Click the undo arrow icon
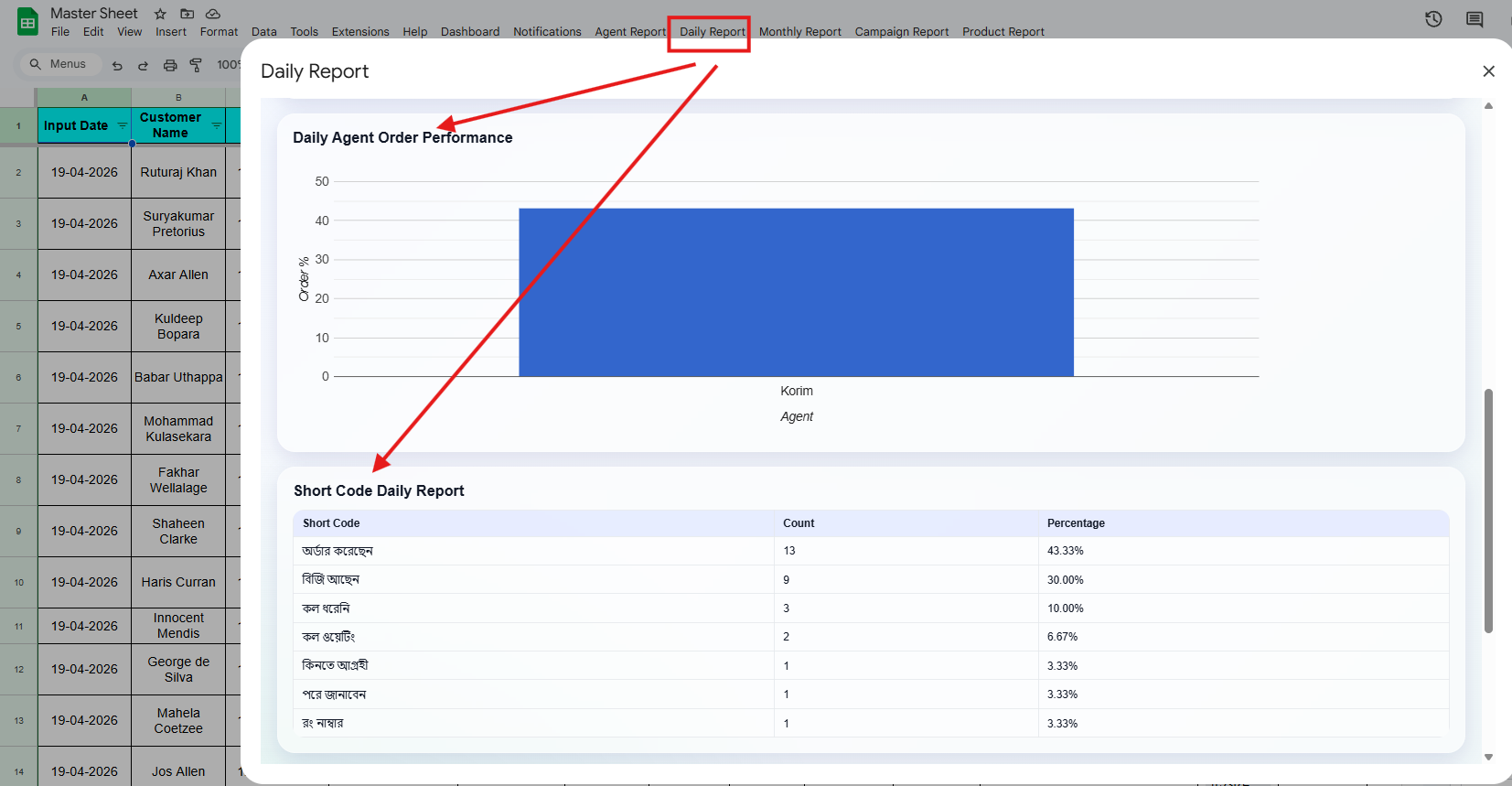The image size is (1512, 786). (117, 65)
